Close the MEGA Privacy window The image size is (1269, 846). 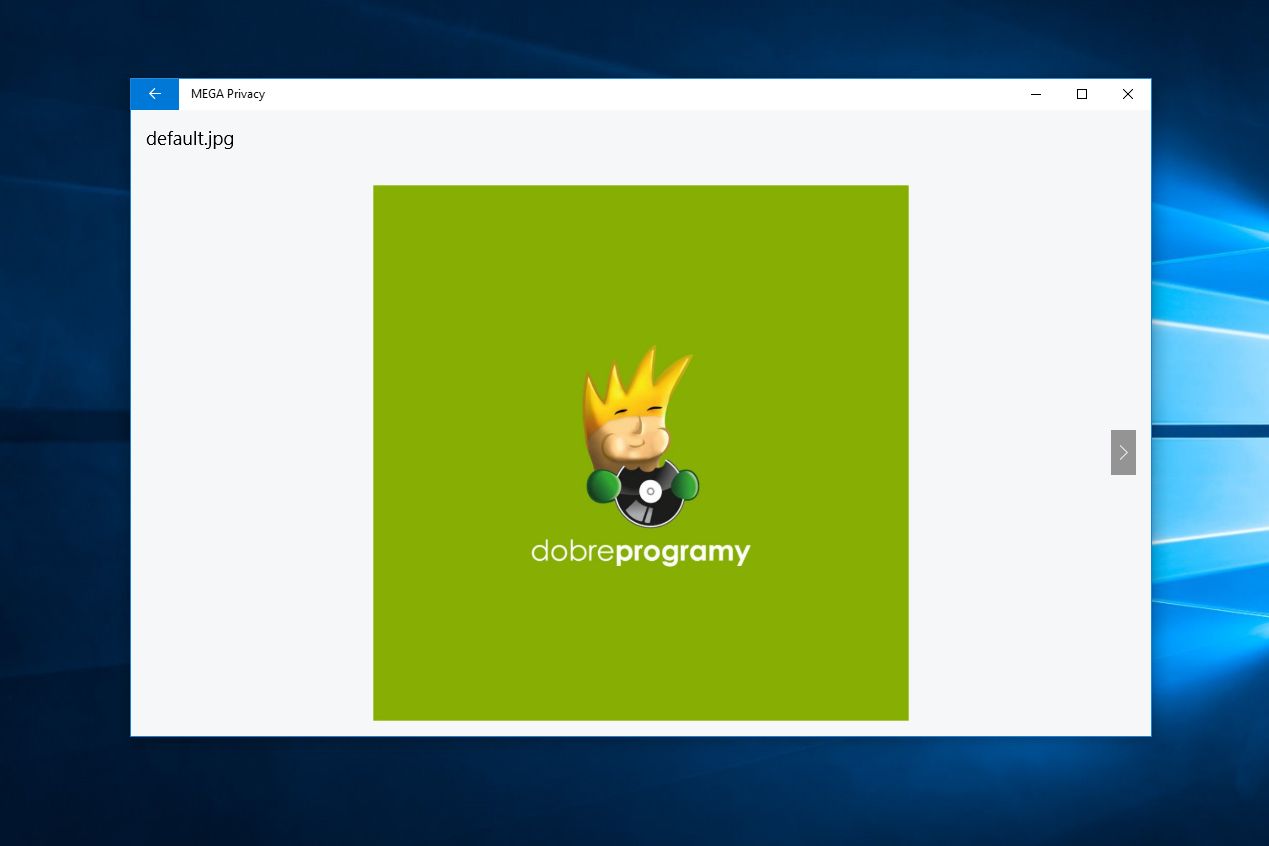[1128, 94]
